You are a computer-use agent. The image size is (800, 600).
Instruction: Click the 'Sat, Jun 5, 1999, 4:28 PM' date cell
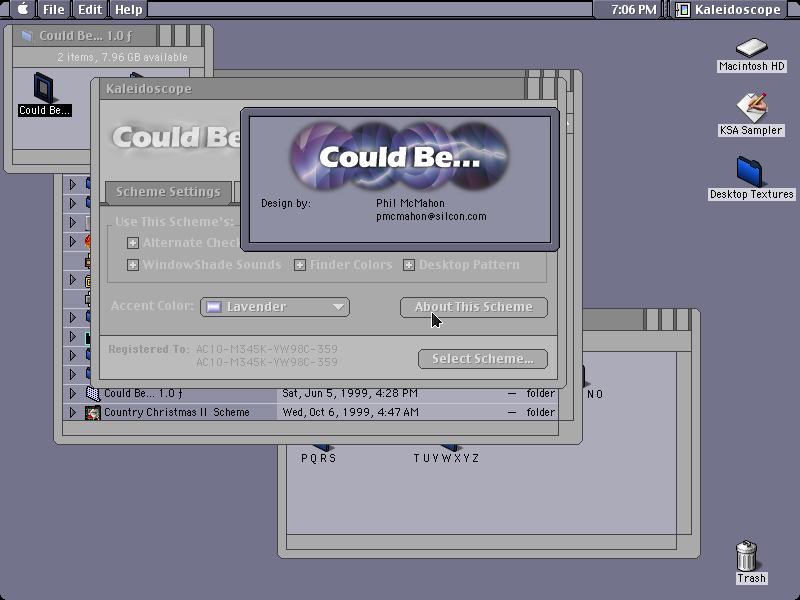[x=350, y=393]
